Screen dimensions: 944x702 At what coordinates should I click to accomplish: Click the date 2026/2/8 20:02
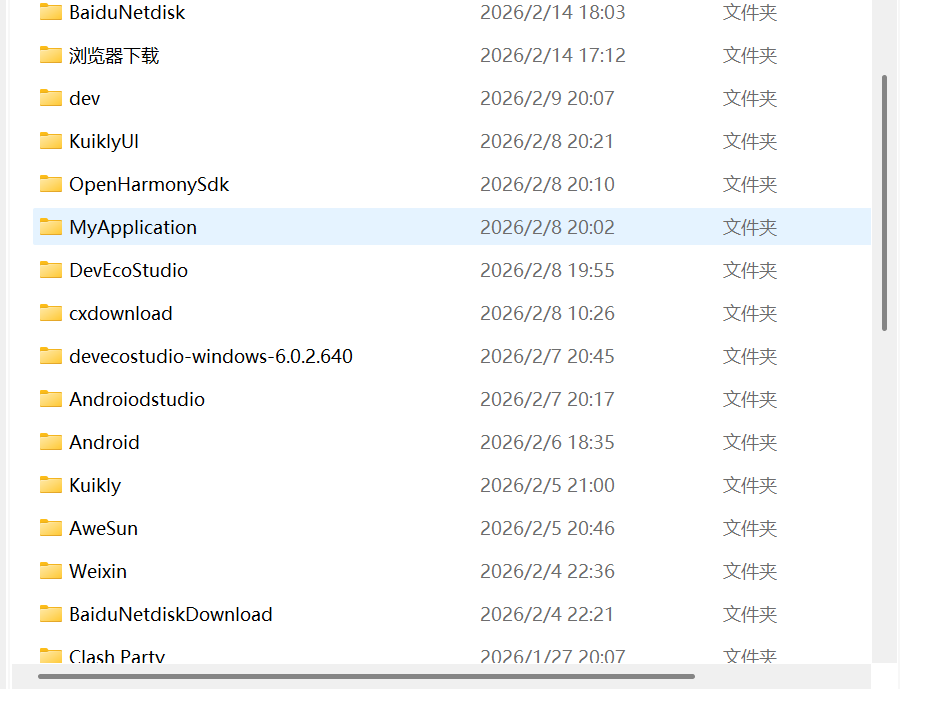547,228
